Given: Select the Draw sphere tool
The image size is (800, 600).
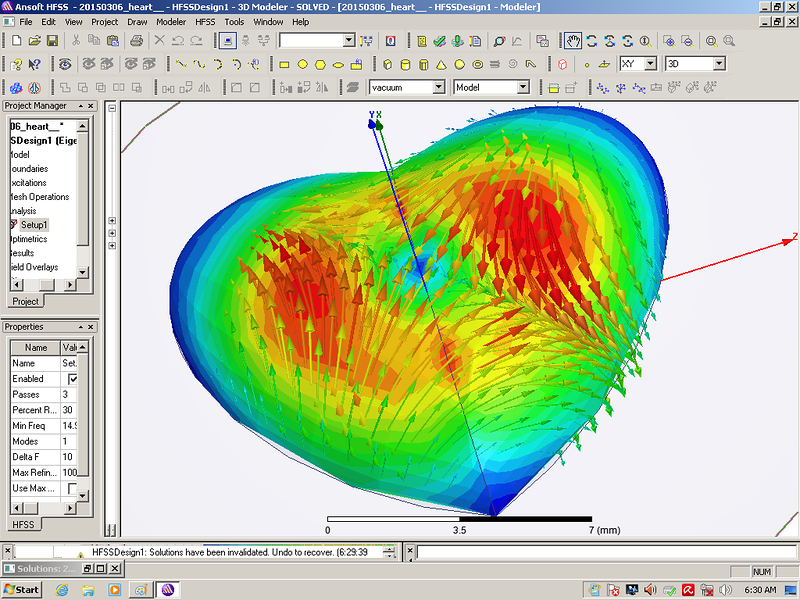Looking at the screenshot, I should (x=460, y=64).
